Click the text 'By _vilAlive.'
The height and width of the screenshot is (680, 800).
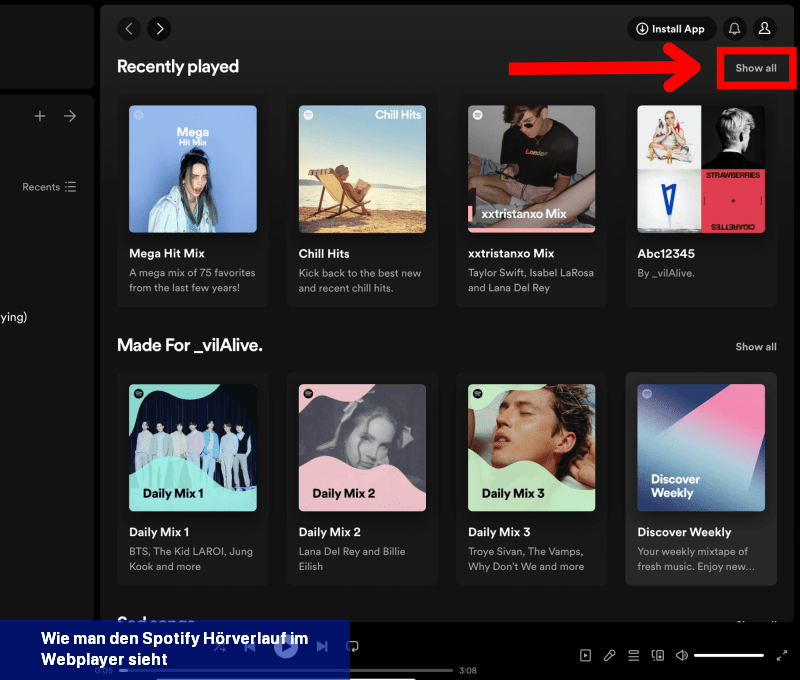tap(666, 273)
